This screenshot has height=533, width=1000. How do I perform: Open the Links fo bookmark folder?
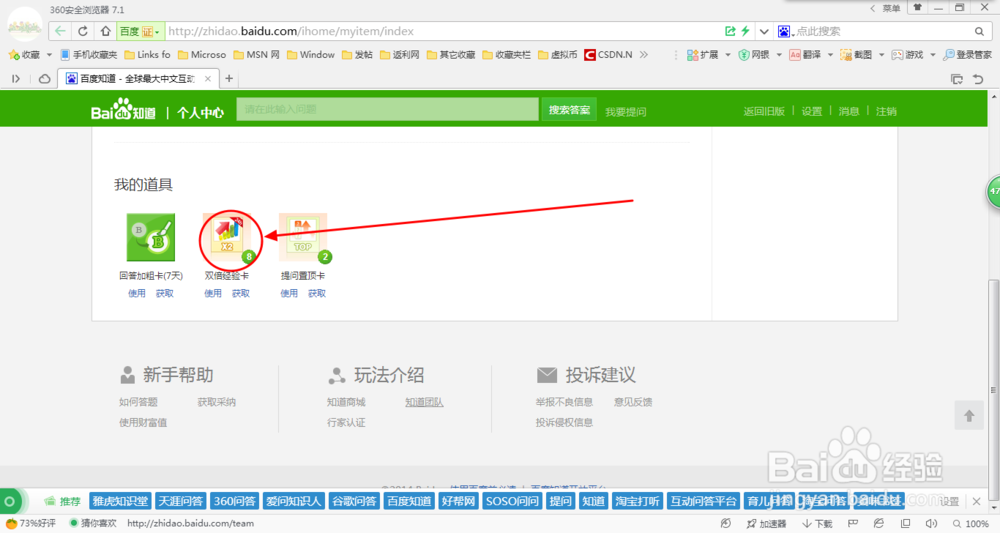point(147,55)
